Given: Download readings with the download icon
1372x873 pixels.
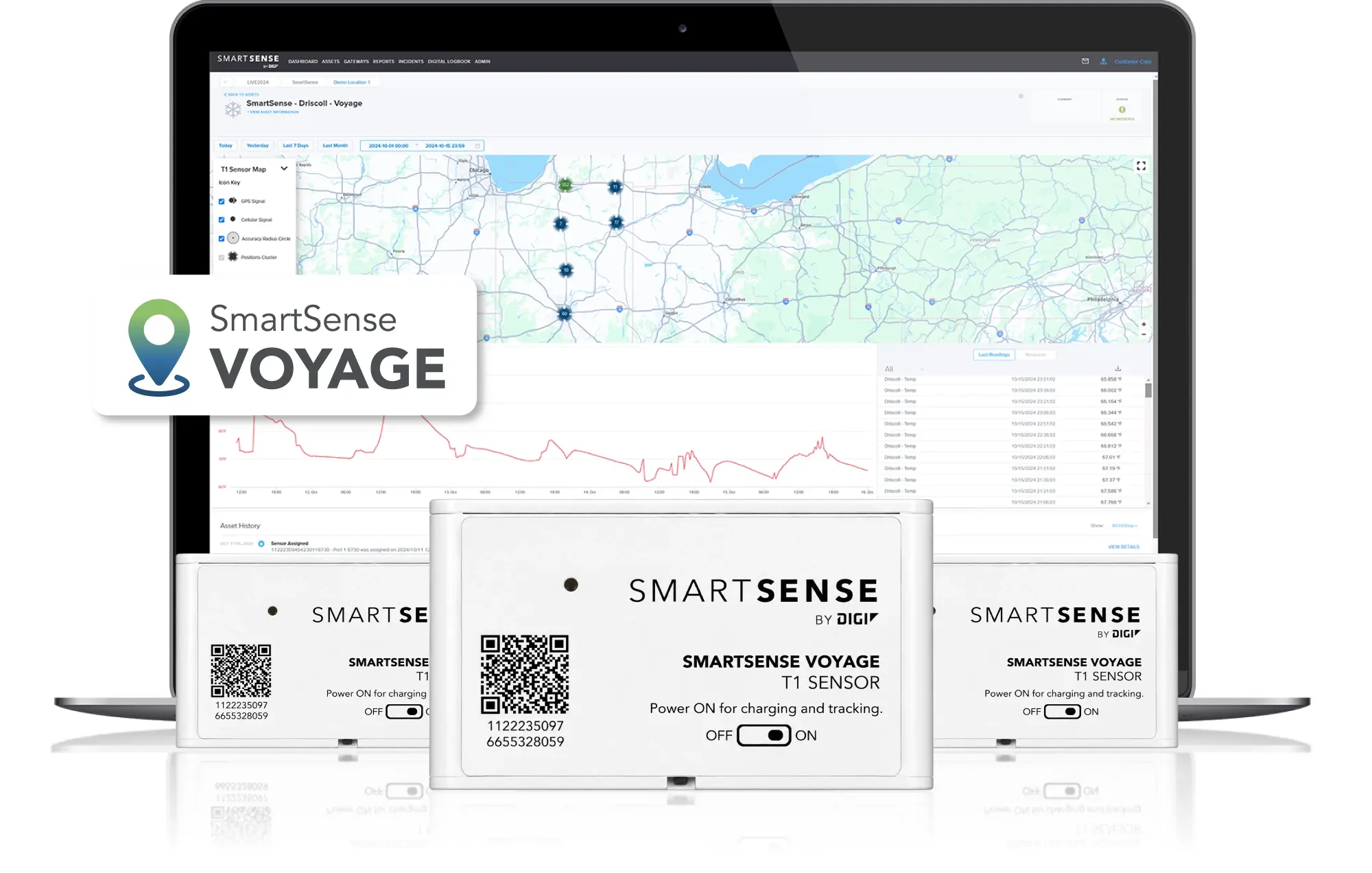Looking at the screenshot, I should pyautogui.click(x=1117, y=369).
